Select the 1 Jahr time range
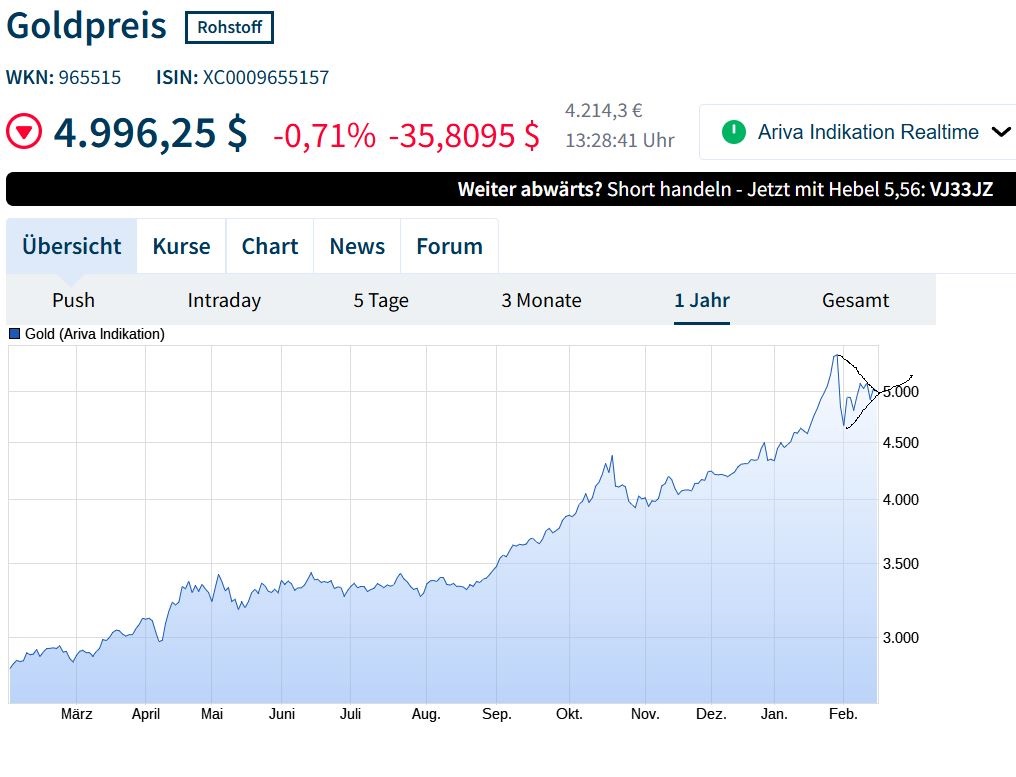The image size is (1016, 777). click(x=702, y=300)
